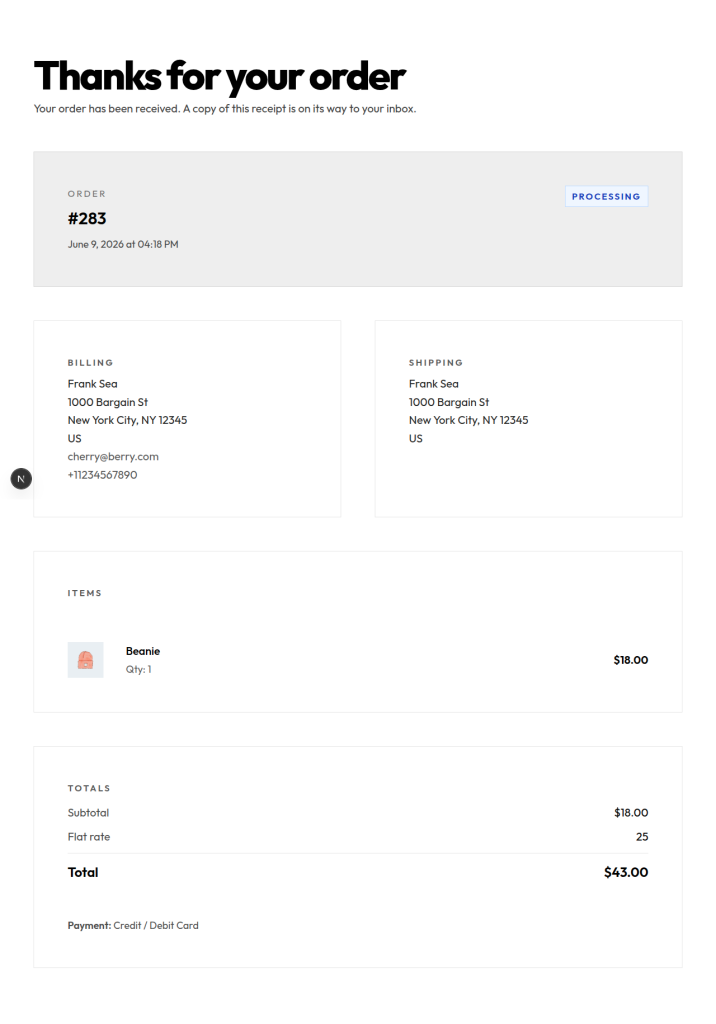The width and height of the screenshot is (716, 1024).
Task: Click the order date June 9, 2026
Action: click(x=123, y=244)
